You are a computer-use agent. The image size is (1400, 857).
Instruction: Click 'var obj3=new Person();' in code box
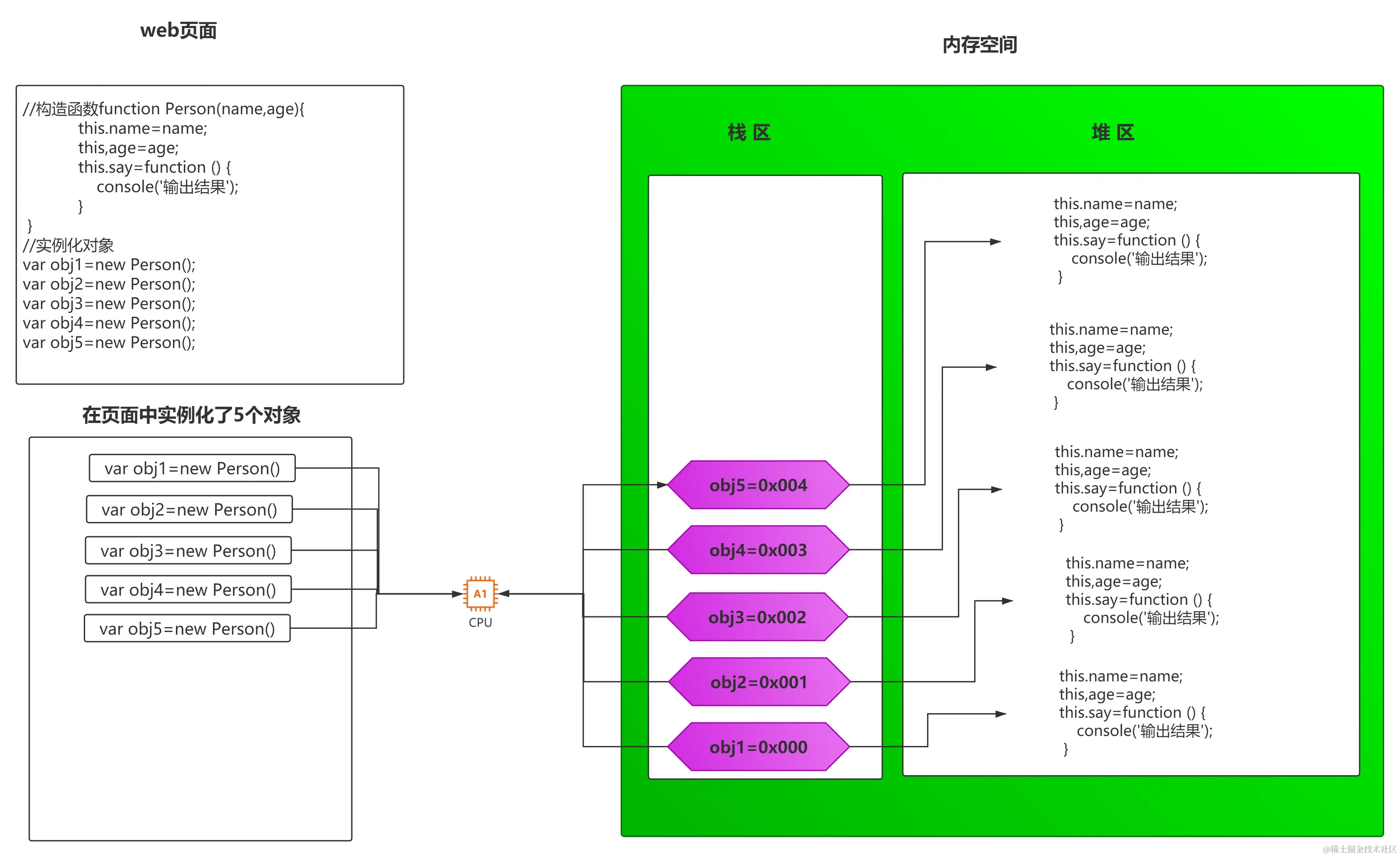[x=109, y=304]
